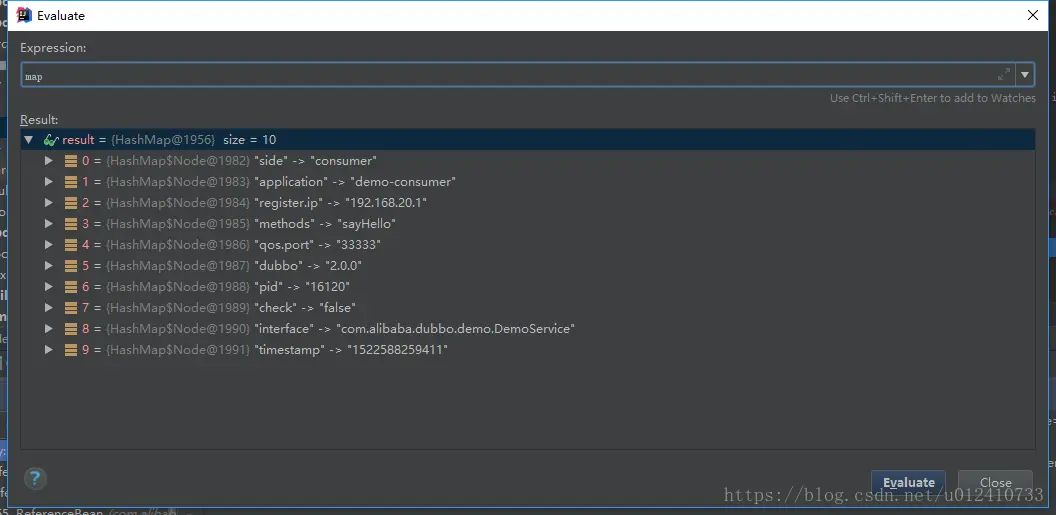
Task: Click the field icon of node 1
Action: [x=71, y=182]
